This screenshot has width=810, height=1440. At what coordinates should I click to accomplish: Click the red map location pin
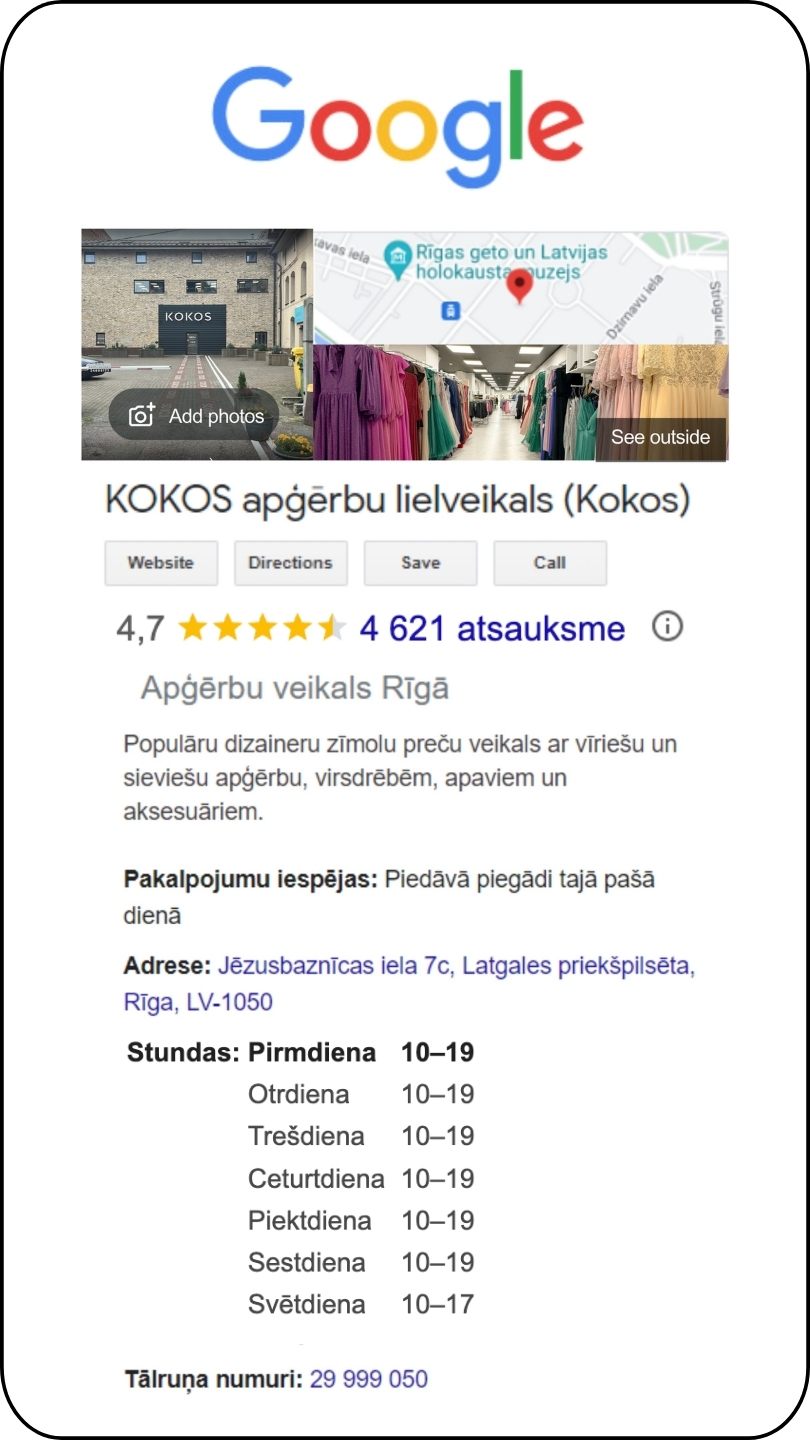point(518,286)
